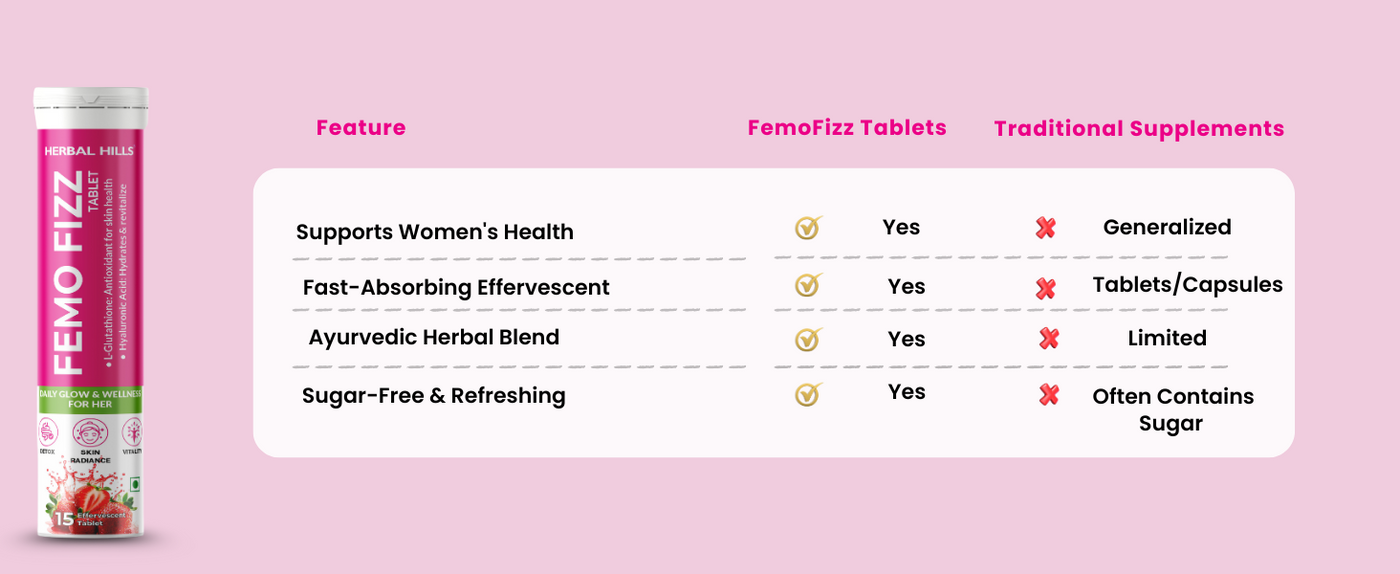Click the gold checkmark in Ayurvedic Herbal Blend row
This screenshot has width=1400, height=574.
807,339
